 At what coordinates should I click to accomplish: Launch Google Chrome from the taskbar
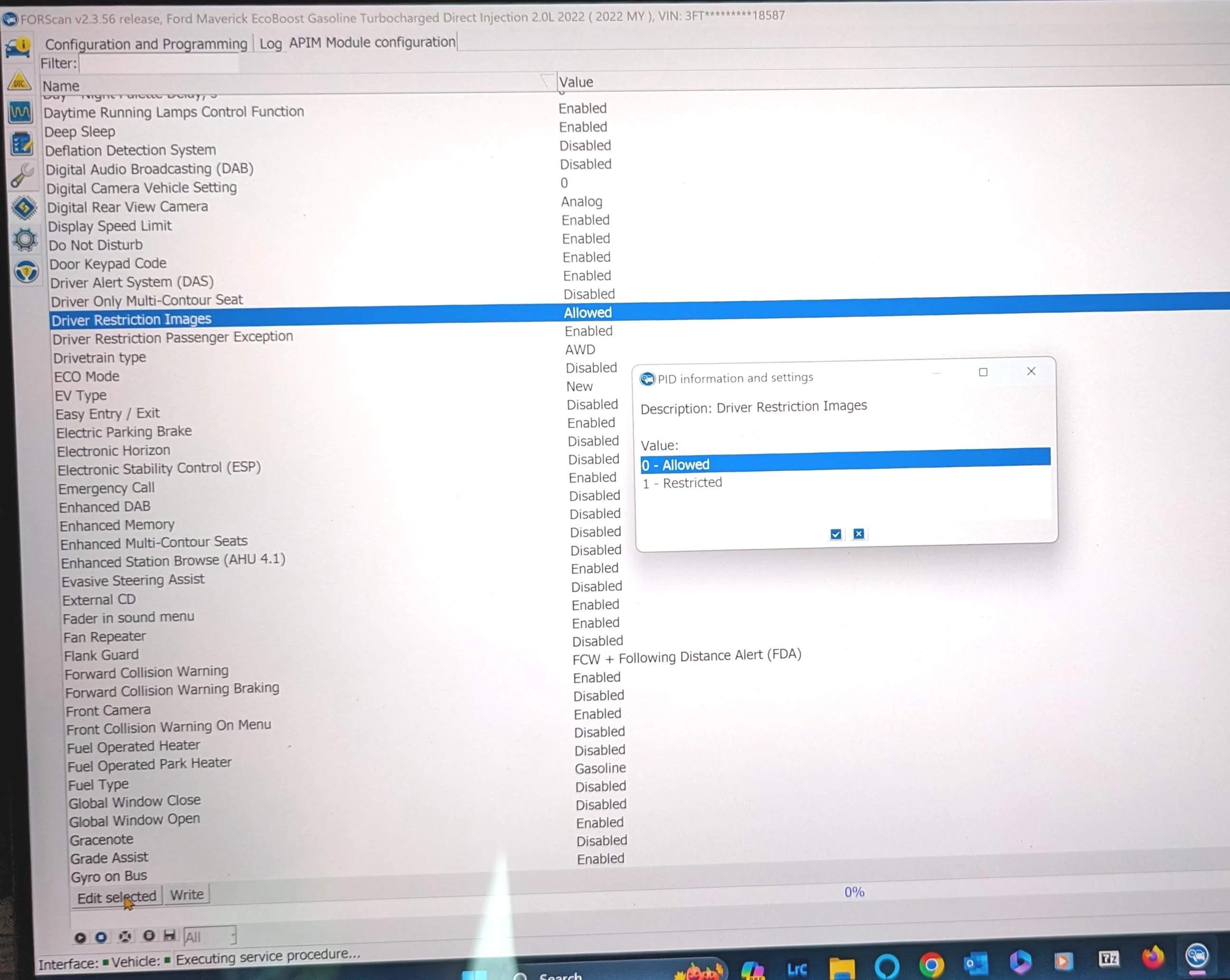(931, 965)
